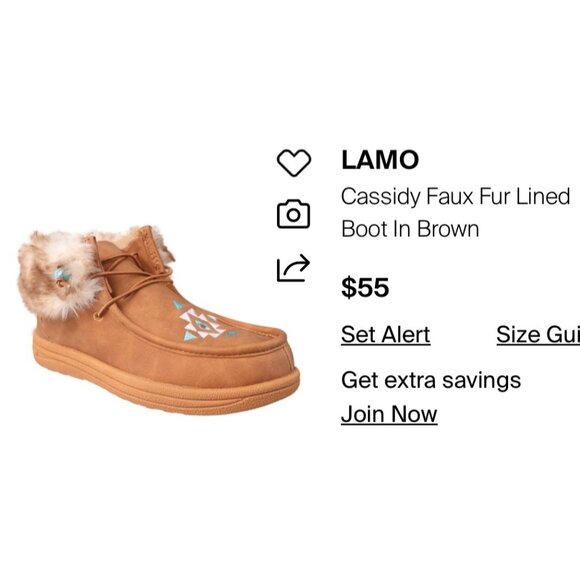Open the LAMO brand name
Viewport: 580px width, 580px height.
(x=380, y=160)
